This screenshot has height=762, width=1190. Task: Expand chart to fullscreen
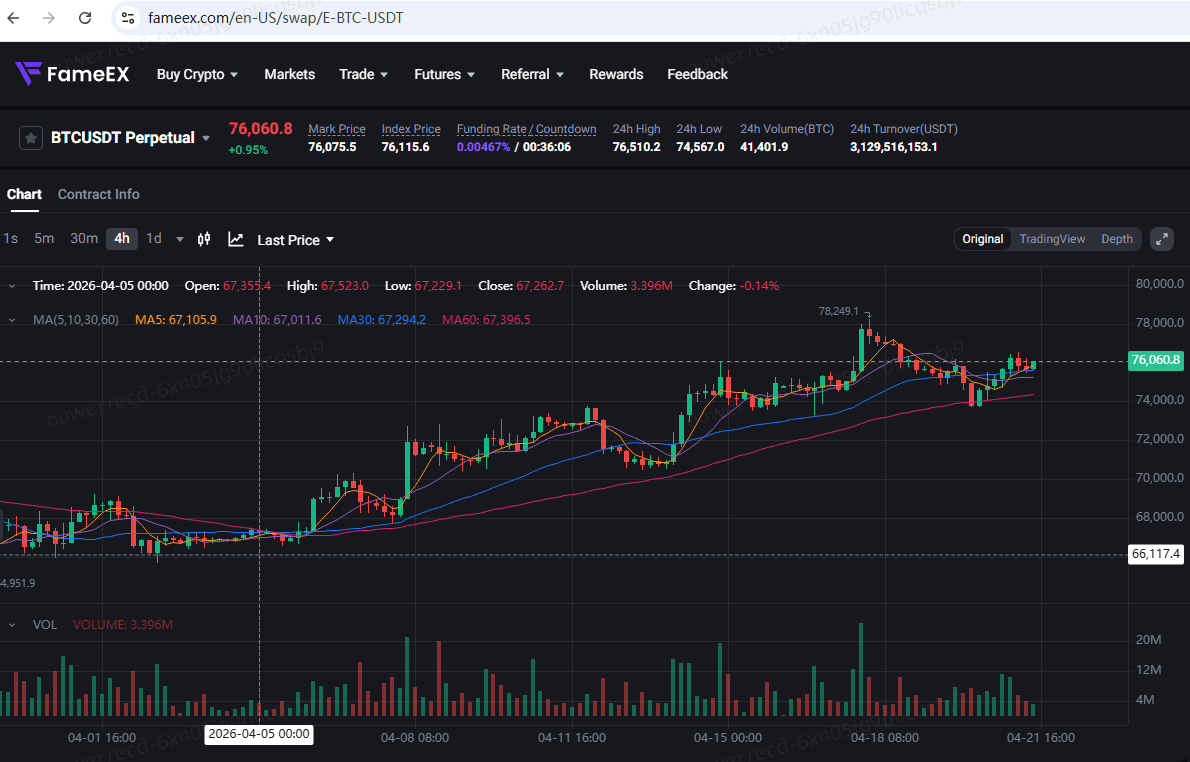[x=1161, y=239]
